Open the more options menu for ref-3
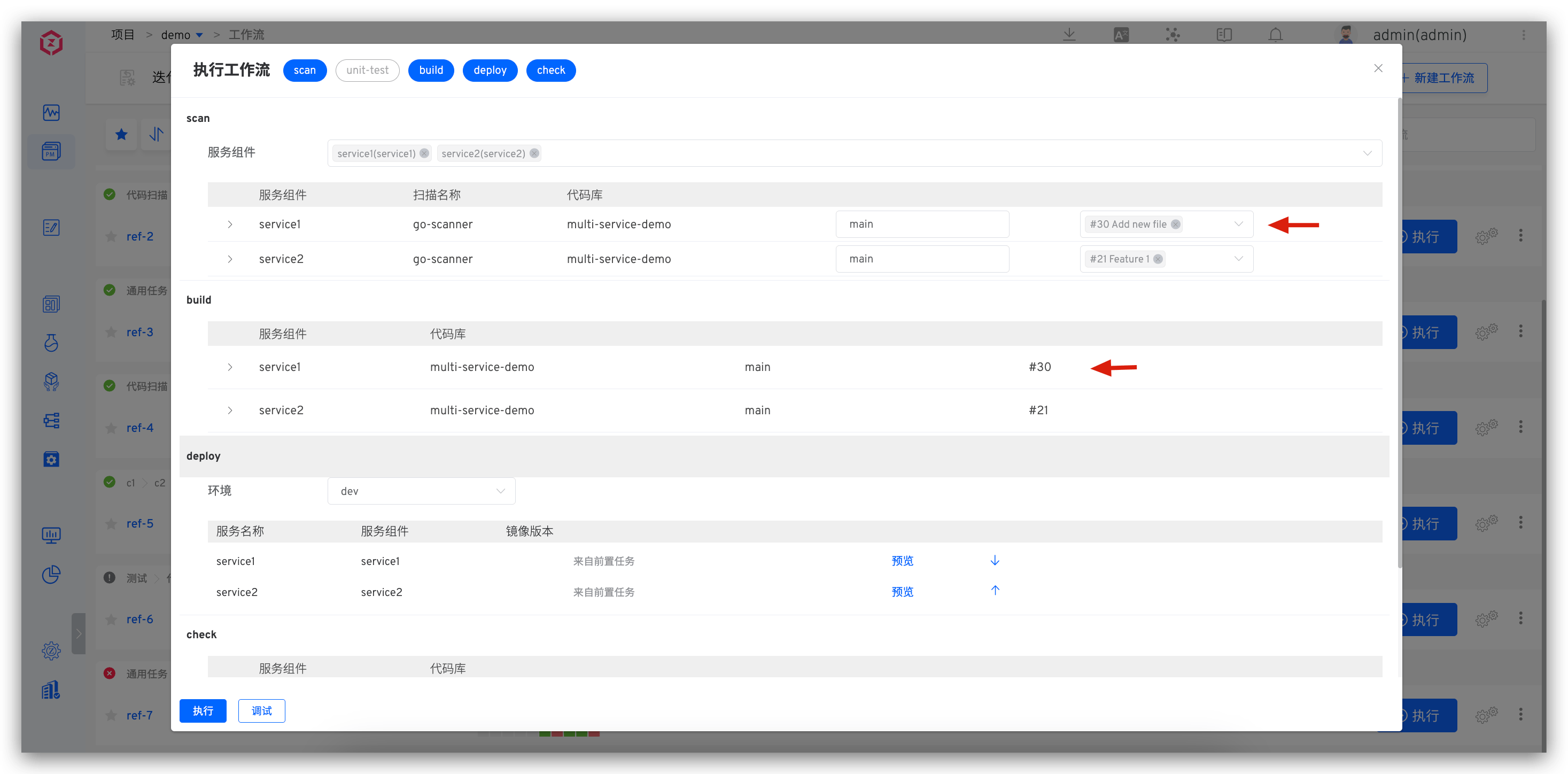 click(x=1521, y=332)
